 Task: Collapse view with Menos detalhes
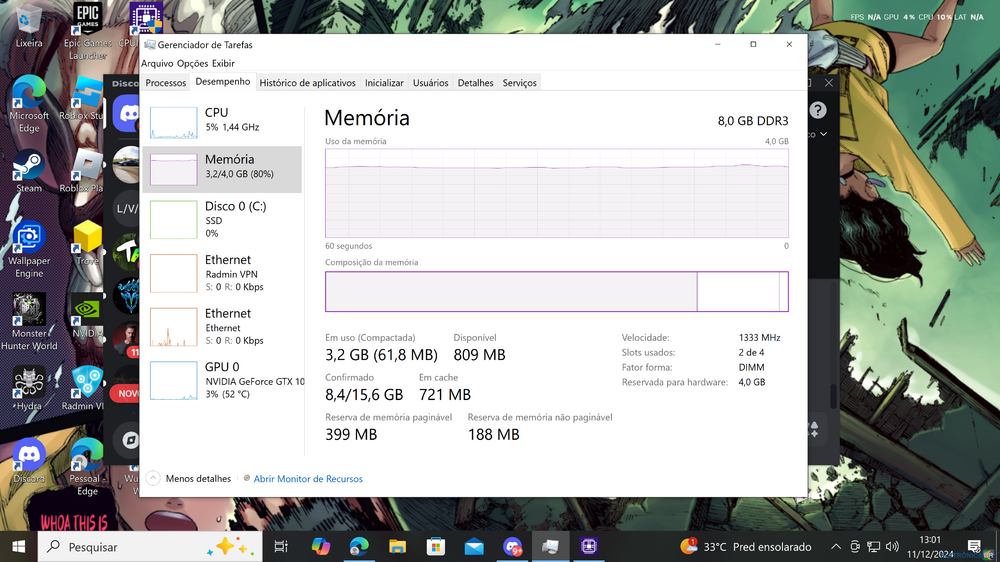click(189, 479)
